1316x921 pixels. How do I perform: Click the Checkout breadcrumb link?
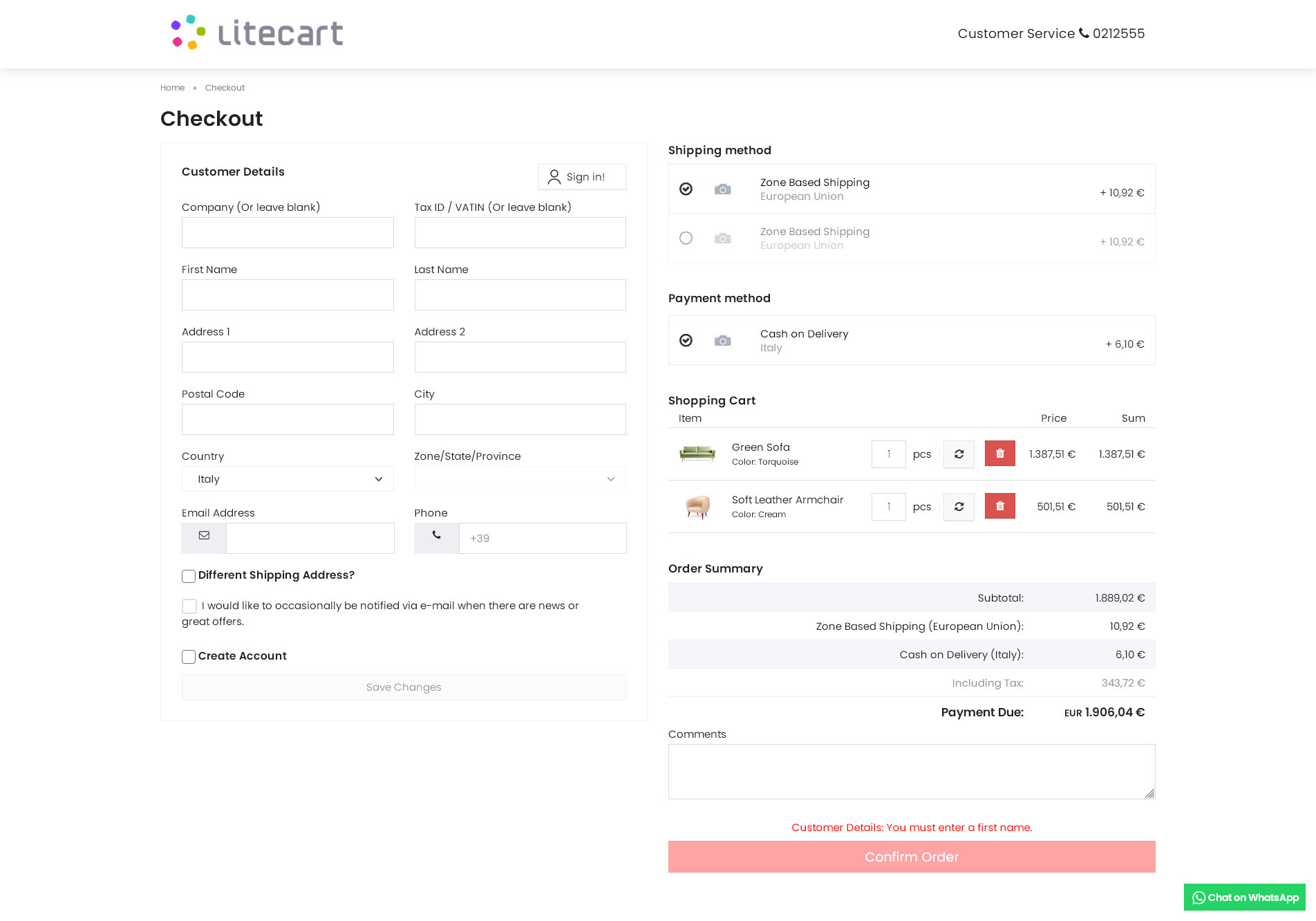[x=225, y=88]
